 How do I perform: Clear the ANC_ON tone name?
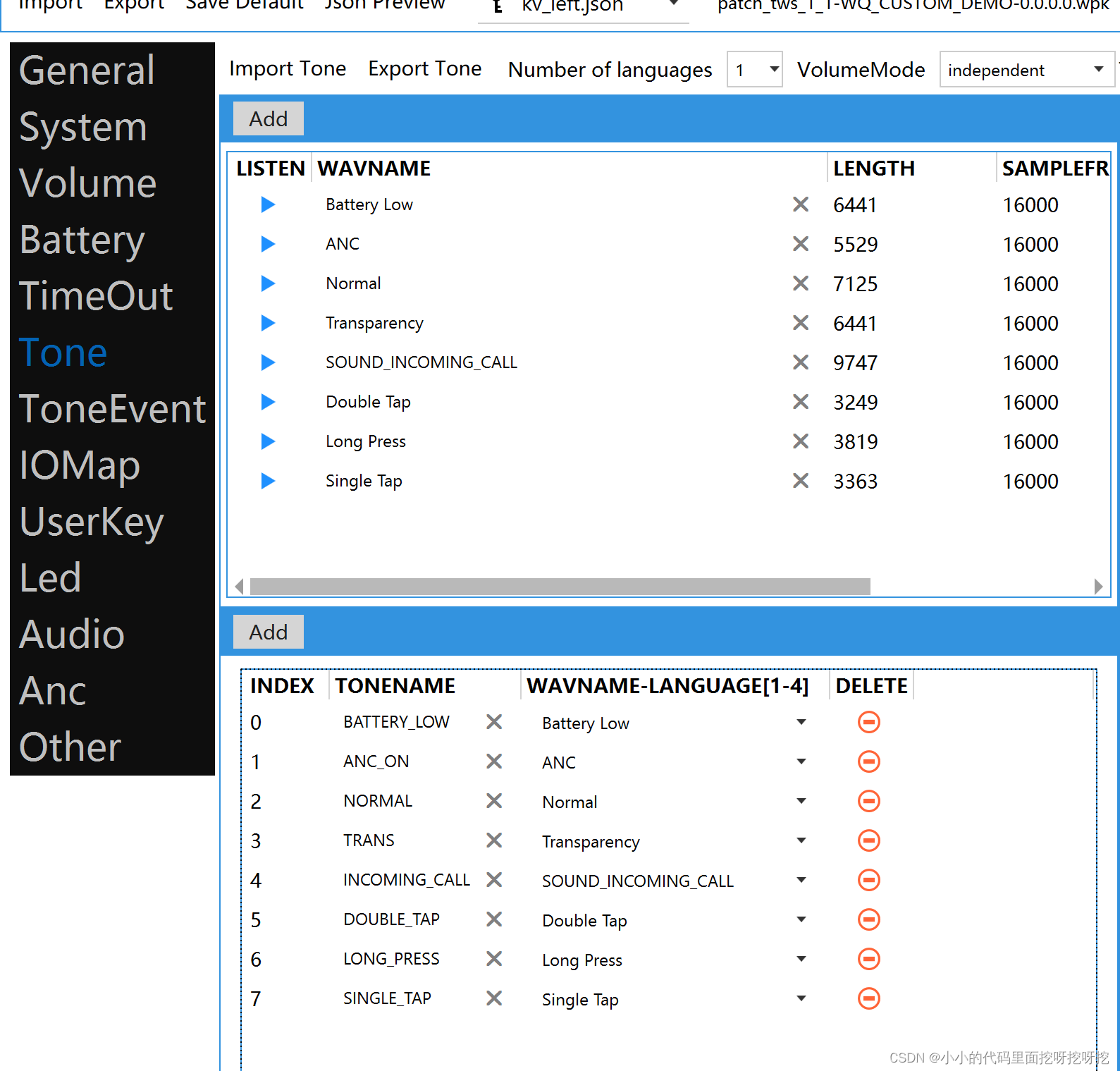494,761
